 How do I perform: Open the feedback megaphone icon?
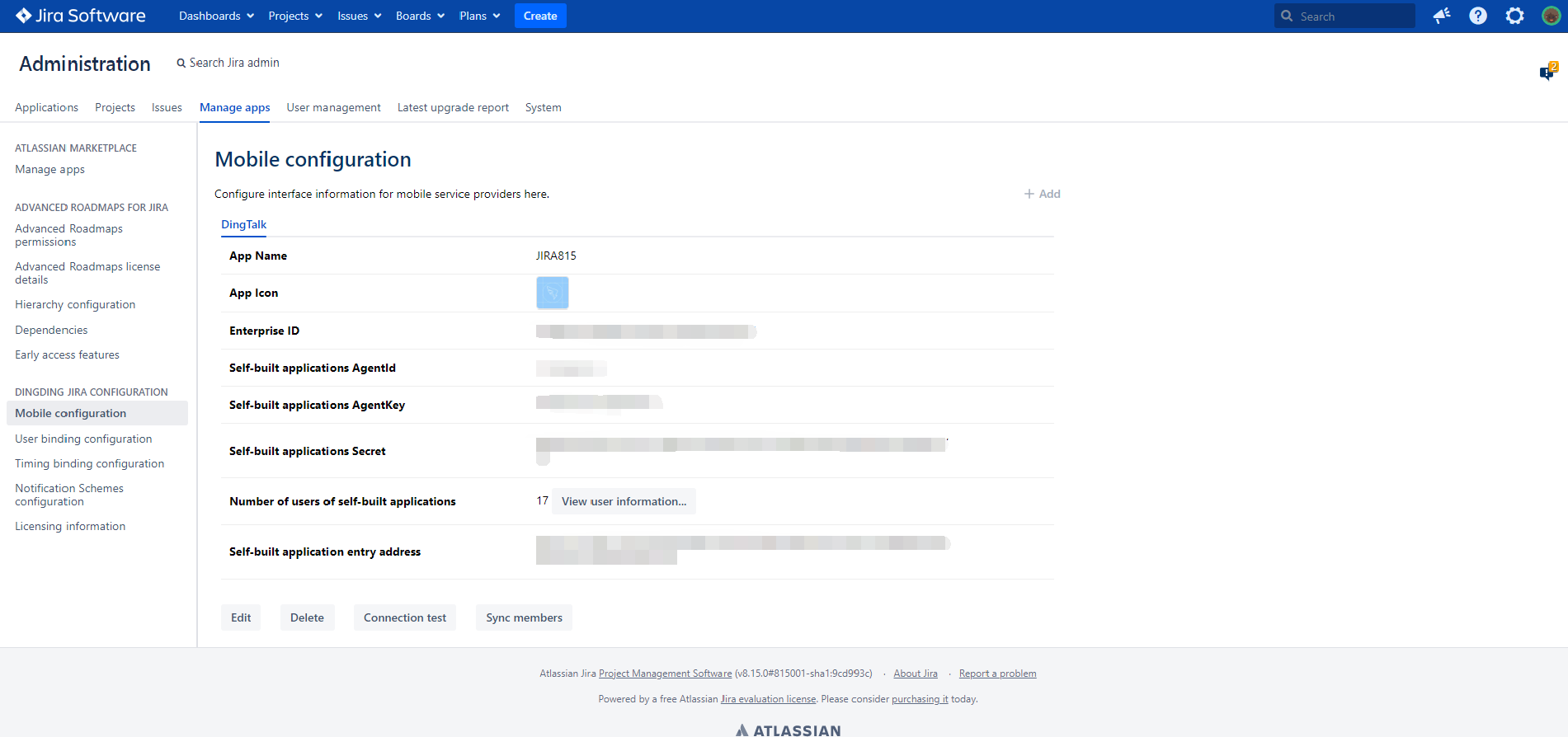click(1442, 16)
